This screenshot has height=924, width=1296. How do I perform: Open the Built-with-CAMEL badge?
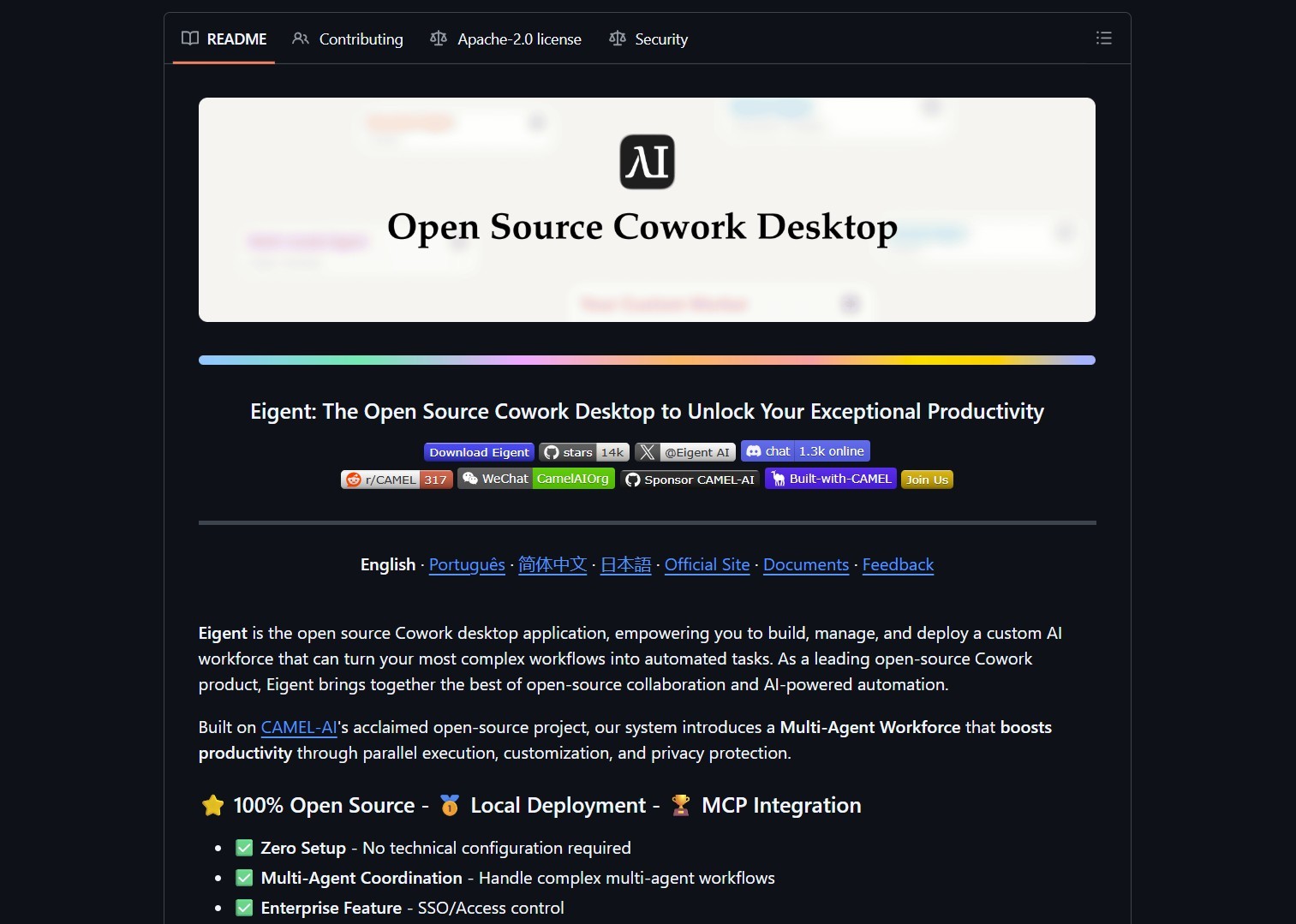[831, 479]
